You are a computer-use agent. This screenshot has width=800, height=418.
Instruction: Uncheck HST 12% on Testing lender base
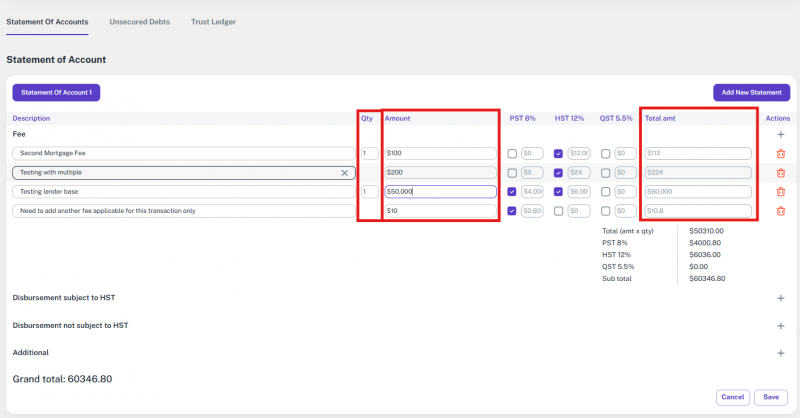coord(559,192)
